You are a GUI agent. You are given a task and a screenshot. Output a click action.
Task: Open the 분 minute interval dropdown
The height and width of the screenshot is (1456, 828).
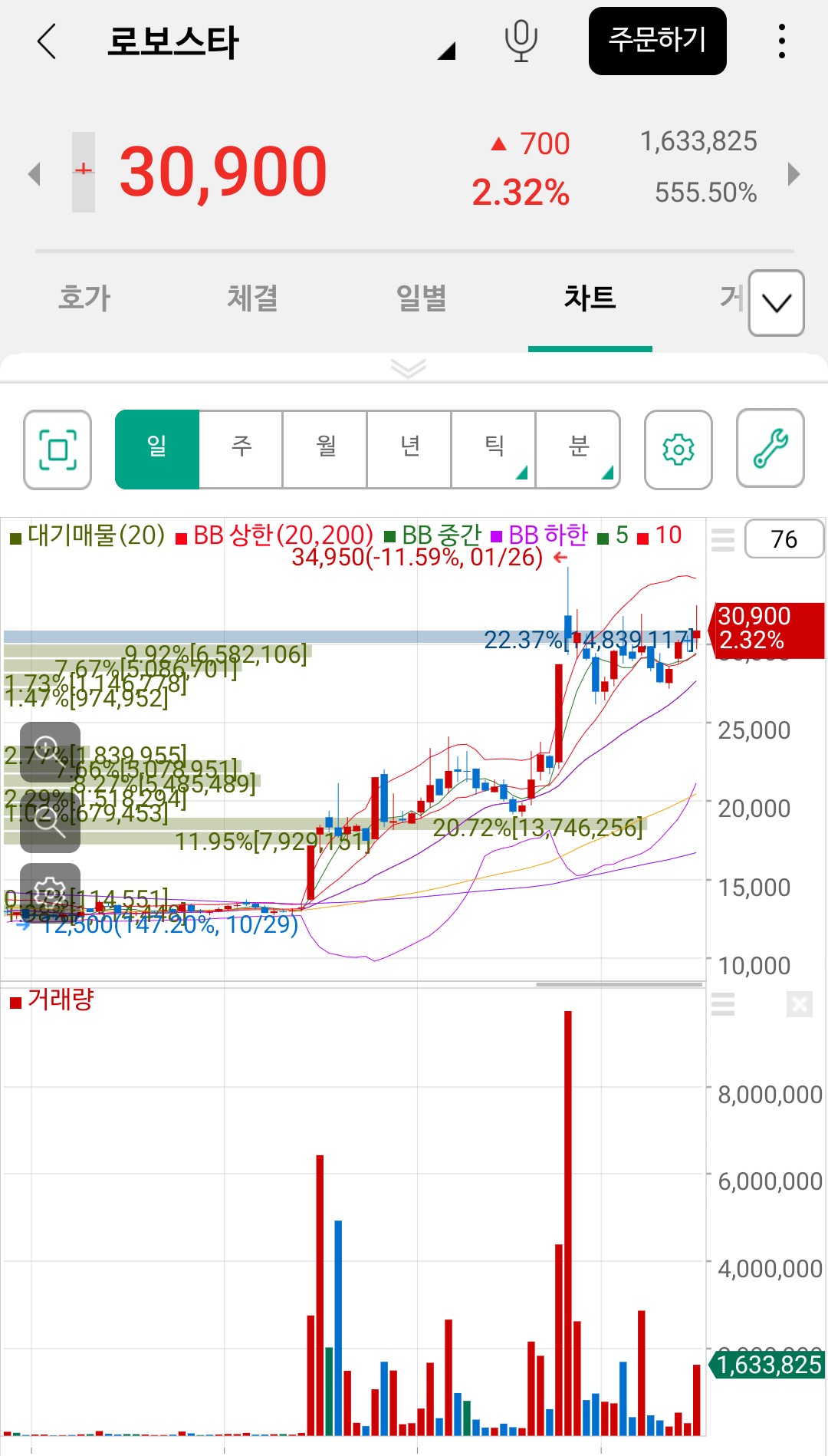point(578,450)
